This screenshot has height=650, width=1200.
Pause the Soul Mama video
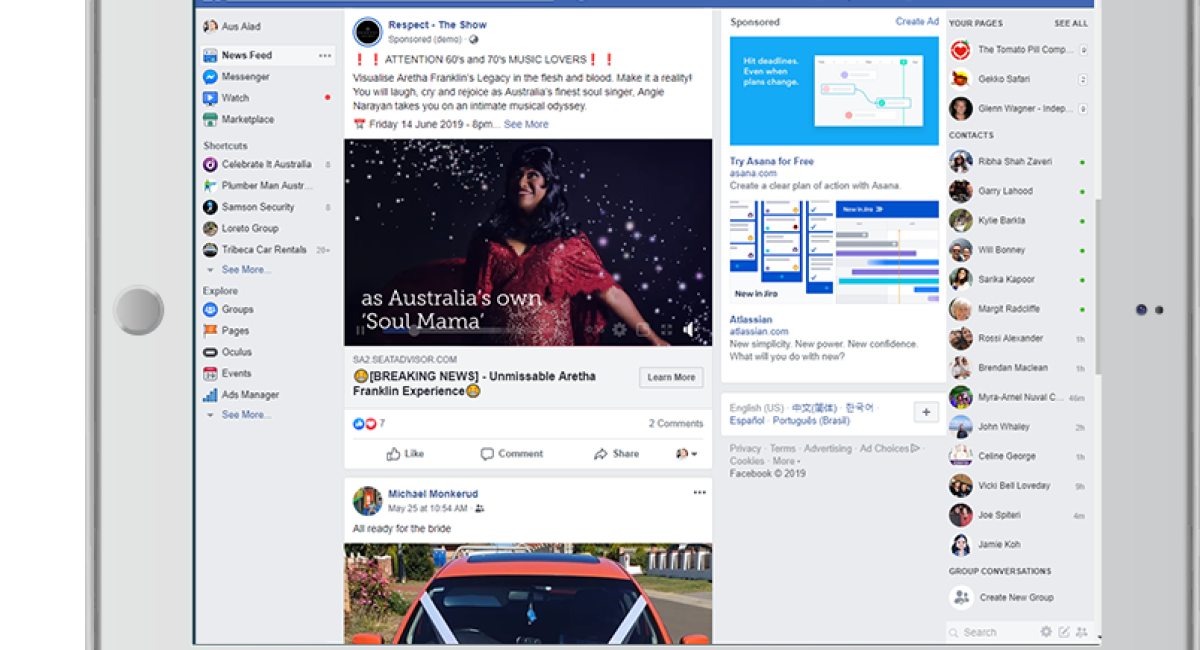click(361, 330)
